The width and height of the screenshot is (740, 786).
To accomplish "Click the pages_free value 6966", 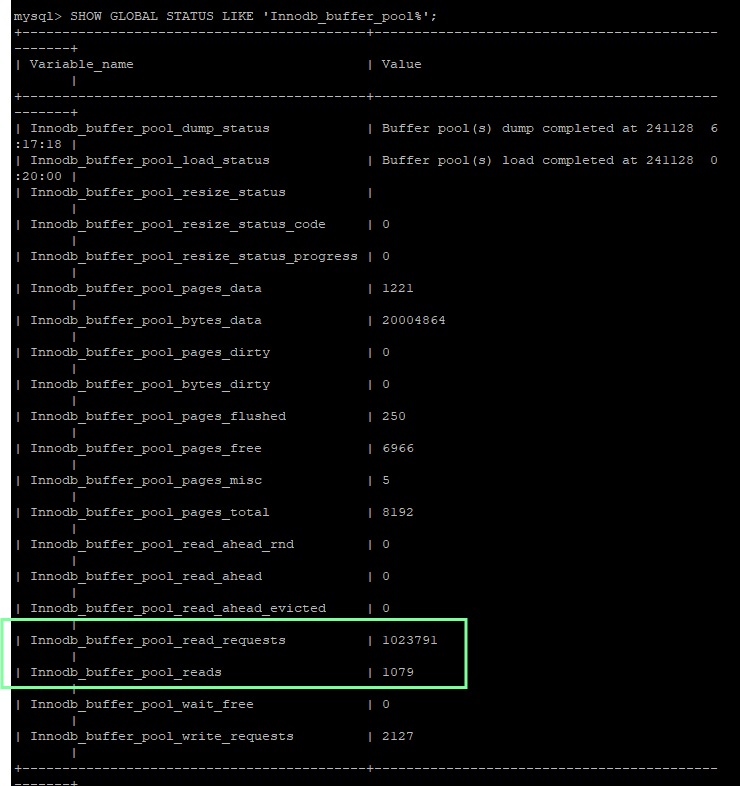I will coord(397,448).
